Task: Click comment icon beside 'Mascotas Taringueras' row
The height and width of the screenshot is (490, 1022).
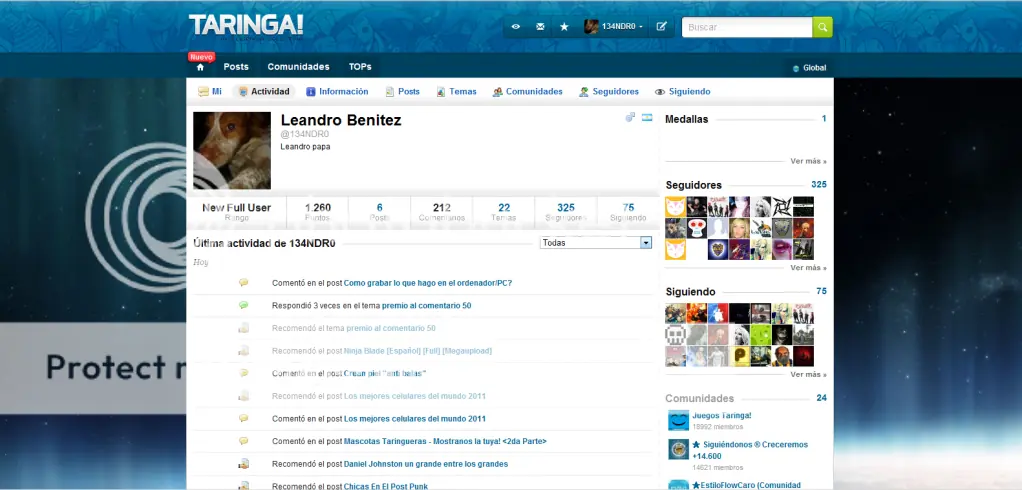Action: point(243,441)
